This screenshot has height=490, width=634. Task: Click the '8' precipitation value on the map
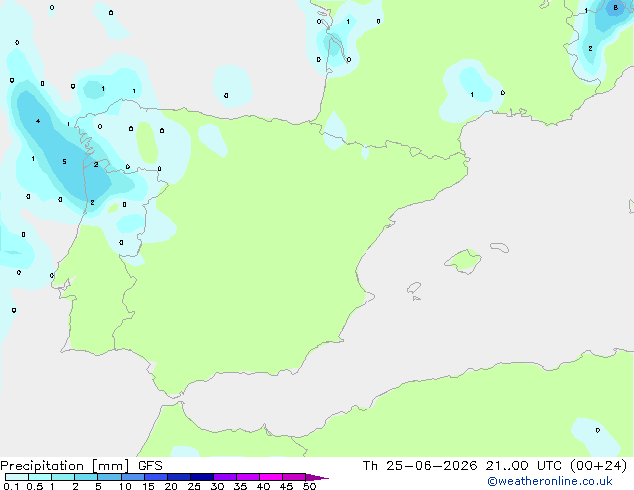615,7
